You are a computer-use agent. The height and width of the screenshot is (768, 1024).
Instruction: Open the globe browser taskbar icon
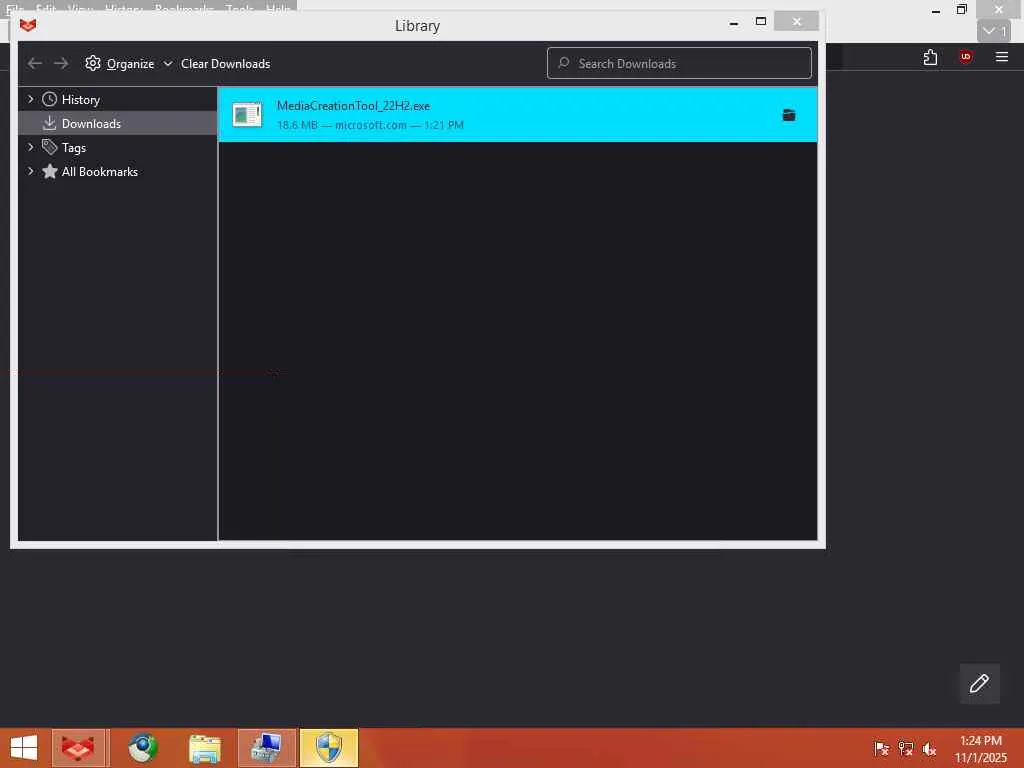pos(142,748)
